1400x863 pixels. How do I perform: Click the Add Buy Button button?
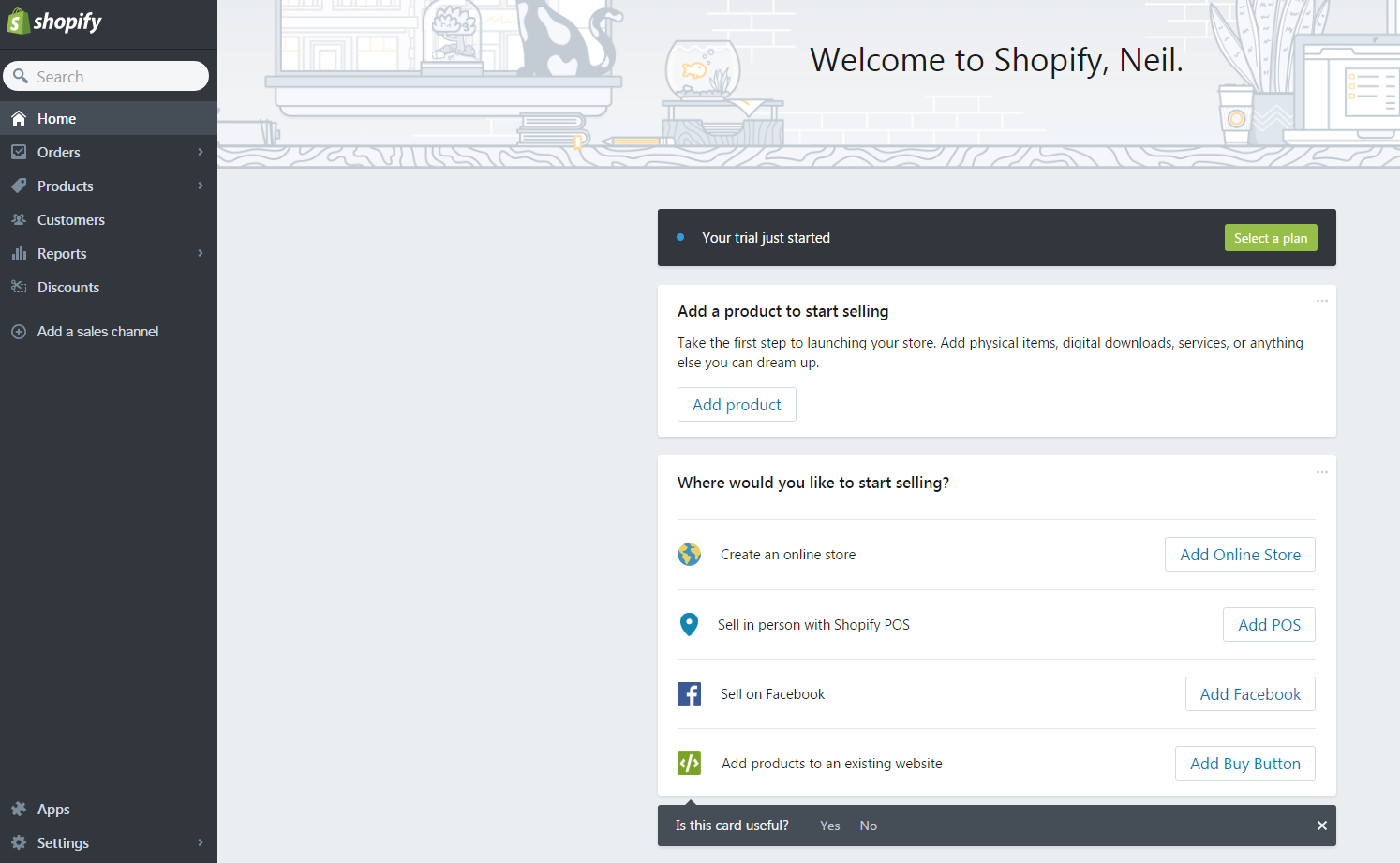point(1245,764)
